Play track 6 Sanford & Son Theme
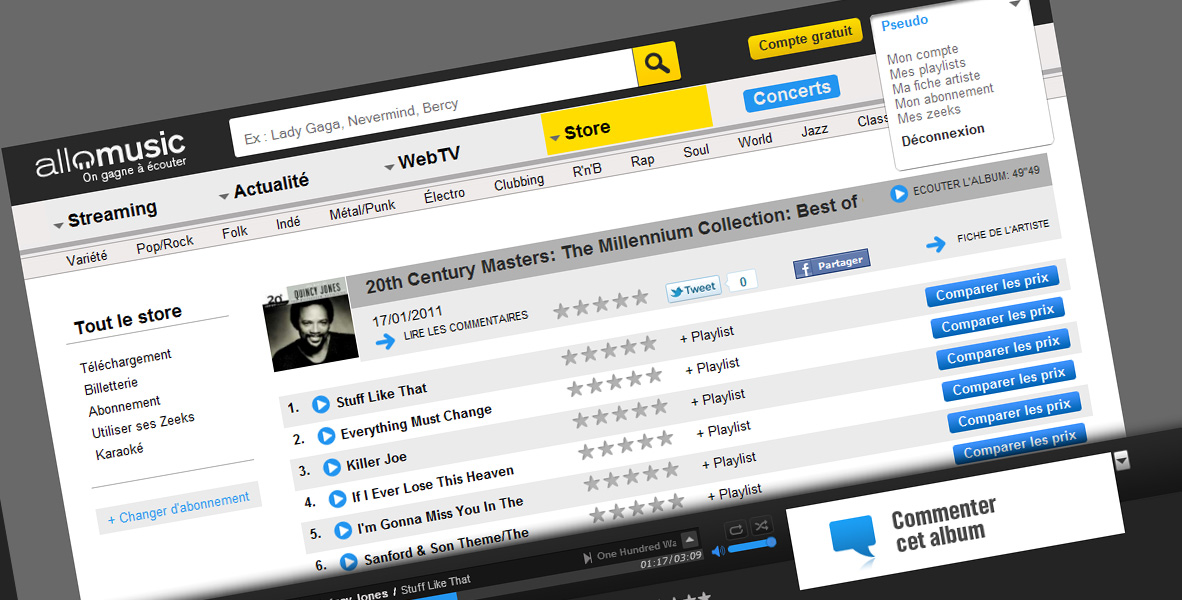The height and width of the screenshot is (600, 1182). (x=348, y=562)
